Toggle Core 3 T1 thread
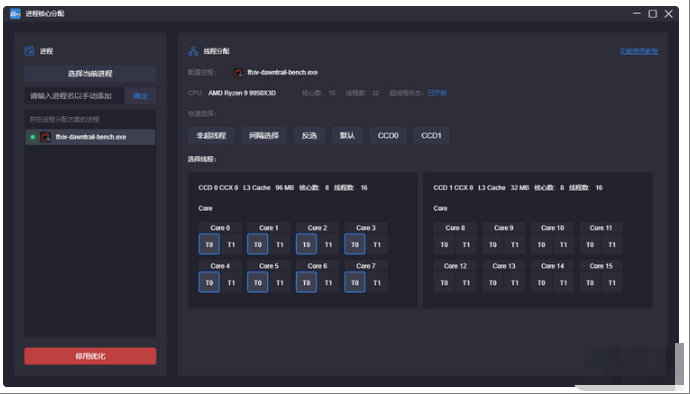Image resolution: width=690 pixels, height=394 pixels. [x=377, y=244]
